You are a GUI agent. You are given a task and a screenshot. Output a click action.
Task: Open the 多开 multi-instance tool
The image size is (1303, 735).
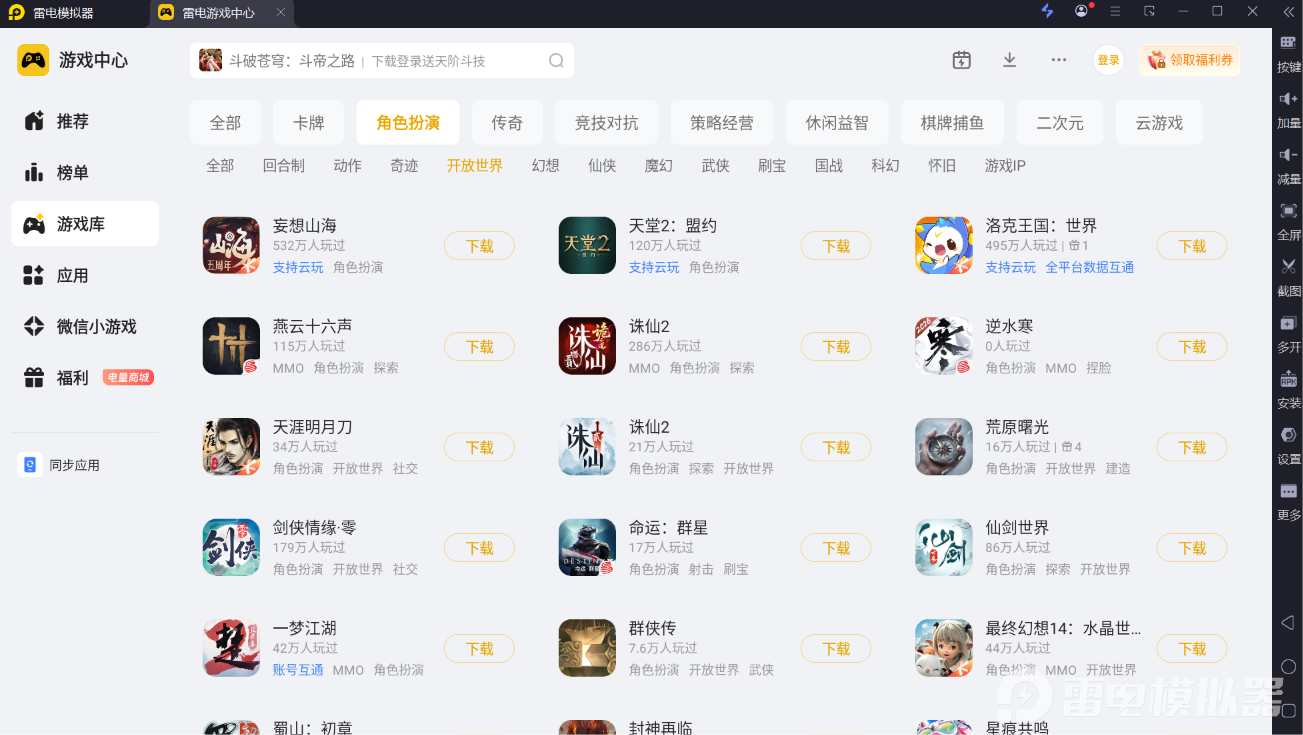pyautogui.click(x=1288, y=334)
